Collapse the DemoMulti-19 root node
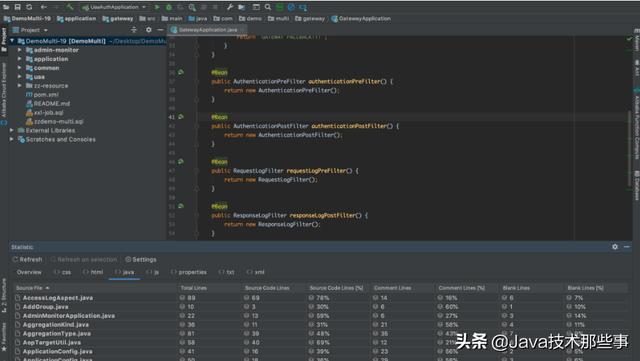 [x=12, y=41]
